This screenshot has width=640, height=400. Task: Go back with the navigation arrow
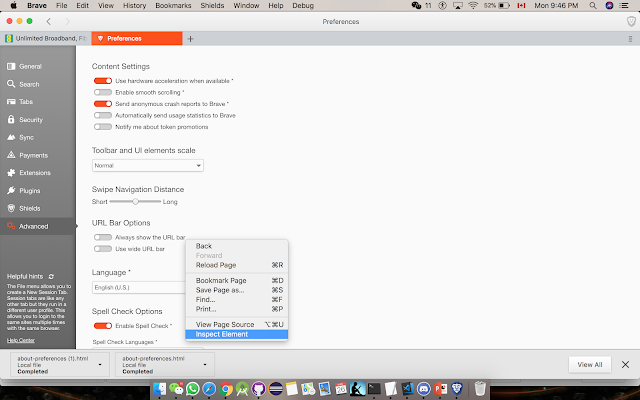pos(49,21)
